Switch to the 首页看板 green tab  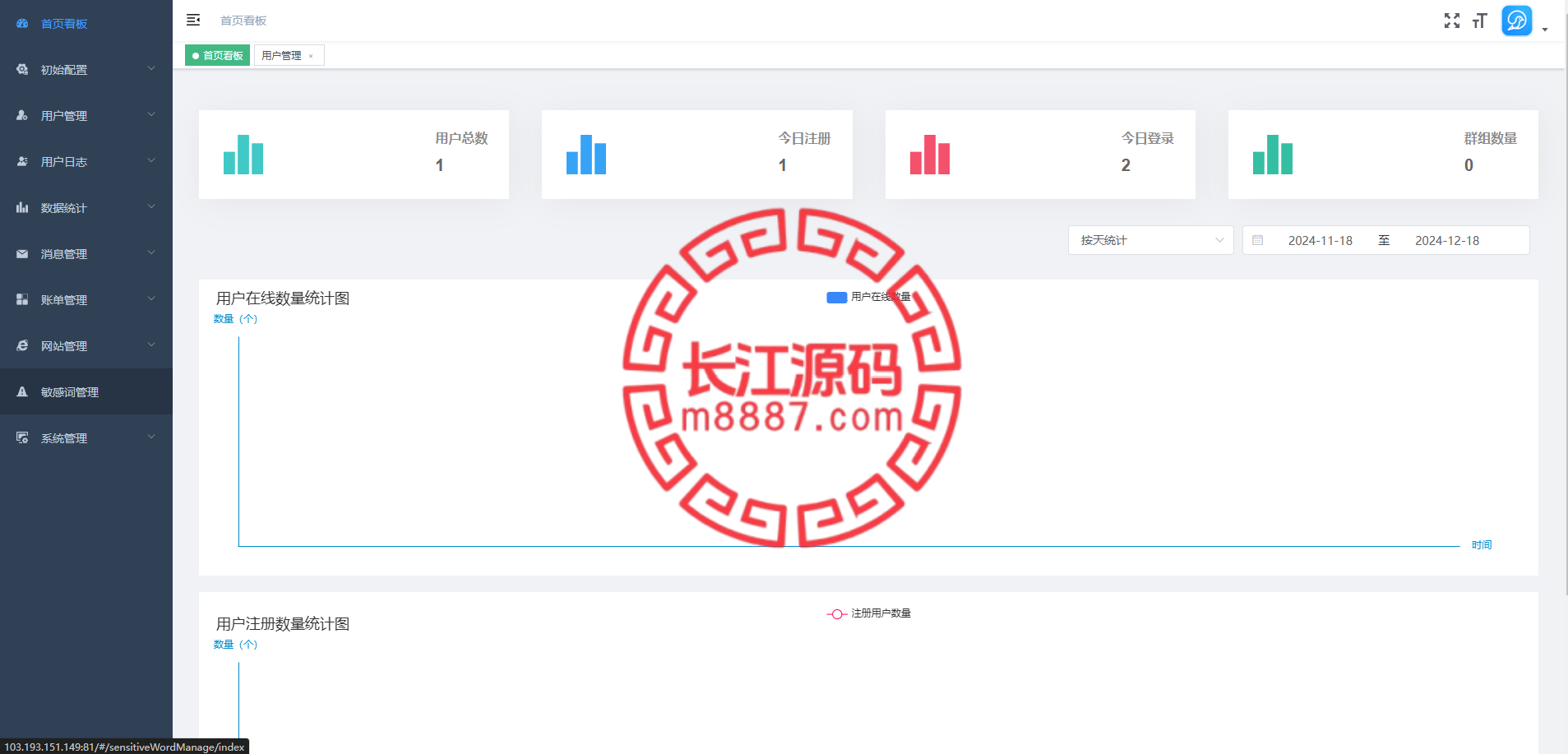pyautogui.click(x=217, y=55)
